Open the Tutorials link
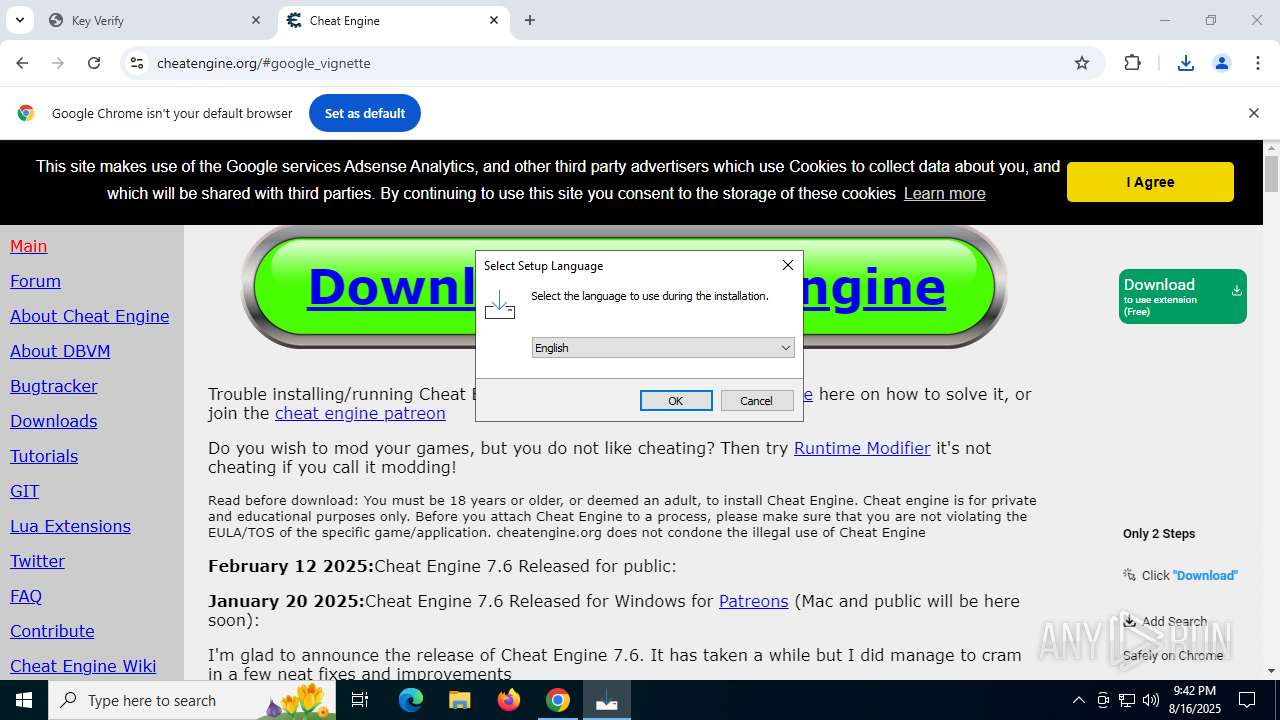This screenshot has height=720, width=1280. click(x=44, y=456)
